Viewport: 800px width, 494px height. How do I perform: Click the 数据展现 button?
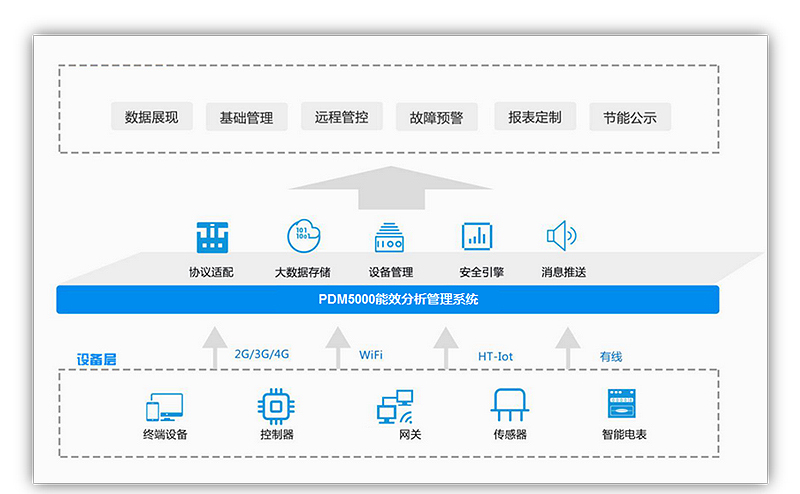click(x=152, y=117)
